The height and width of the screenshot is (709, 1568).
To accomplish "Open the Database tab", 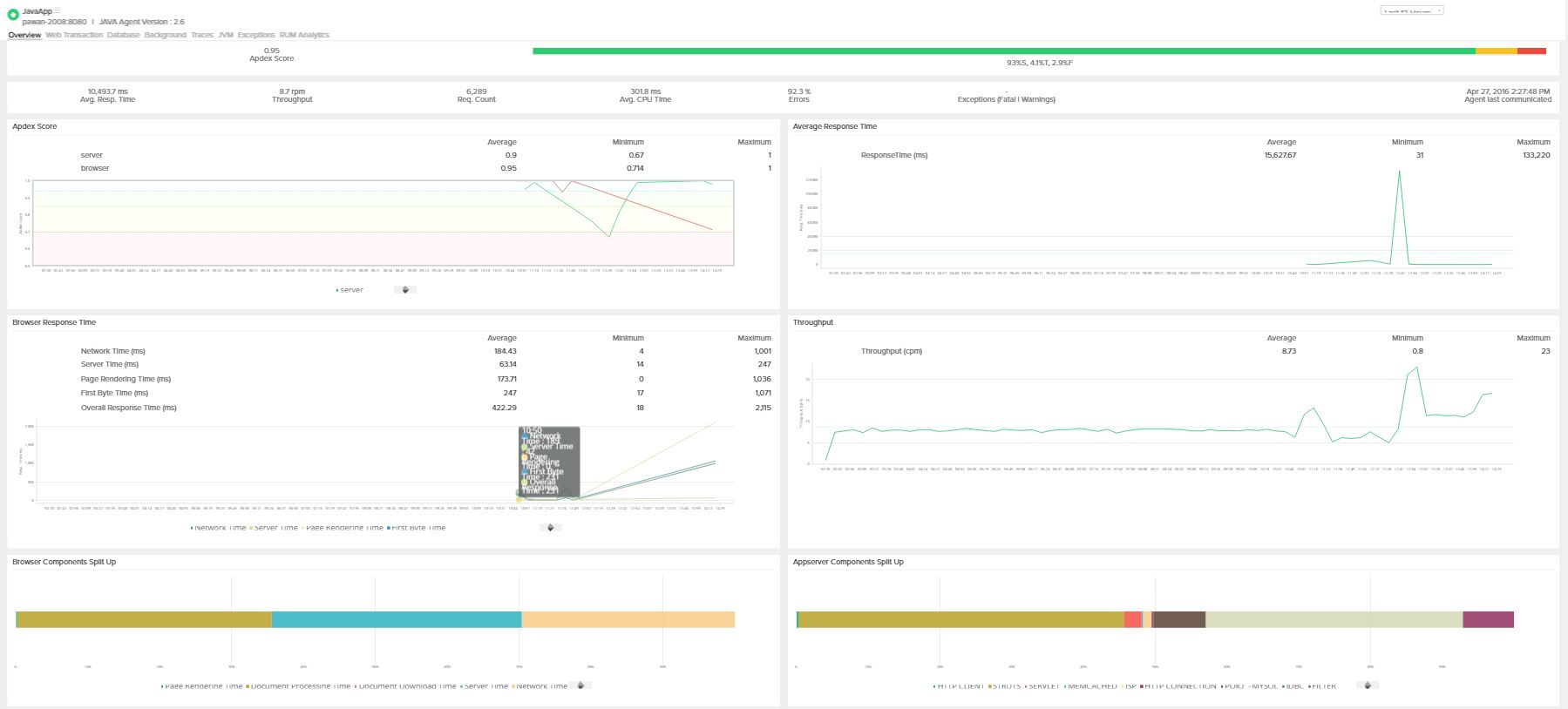I will (123, 35).
